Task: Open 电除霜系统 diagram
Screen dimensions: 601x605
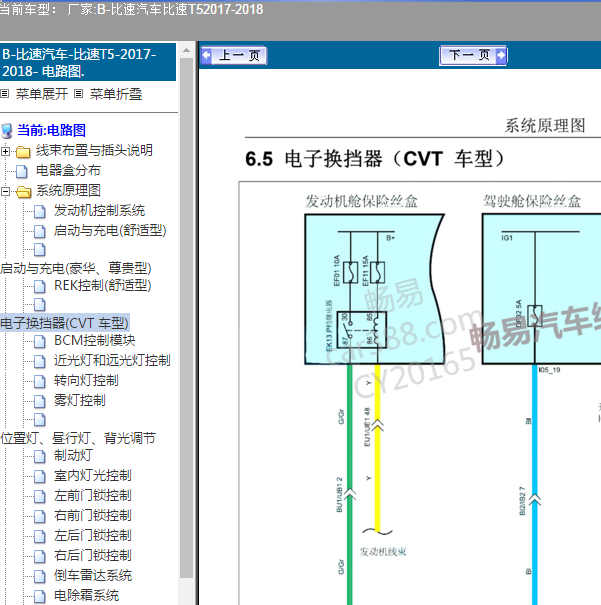Action: (86, 595)
